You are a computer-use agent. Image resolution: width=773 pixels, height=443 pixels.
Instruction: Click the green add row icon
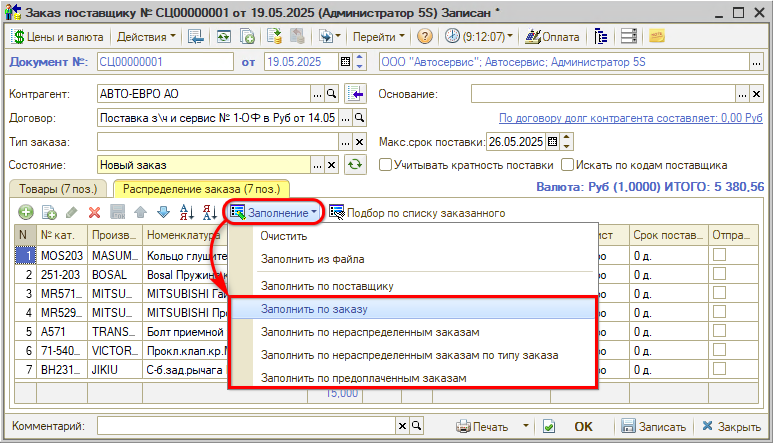coord(25,212)
